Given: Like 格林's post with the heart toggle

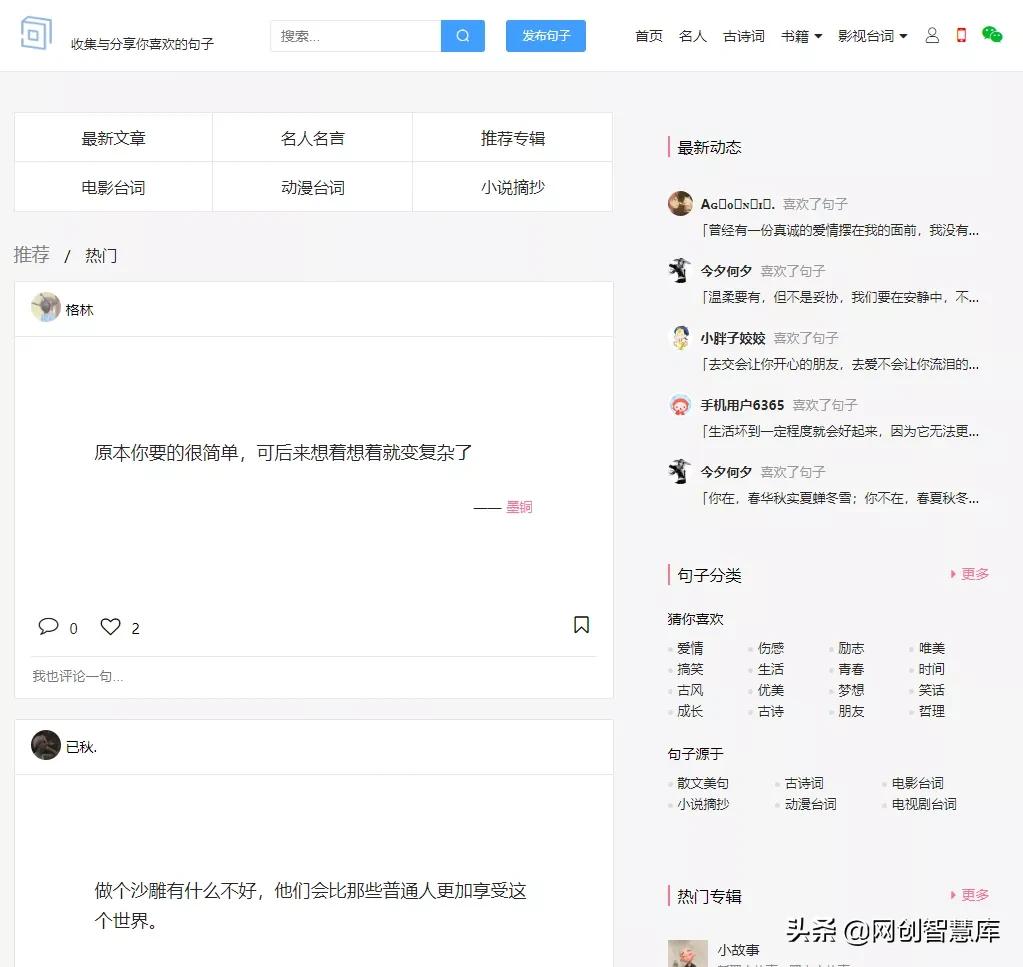Looking at the screenshot, I should click(109, 625).
